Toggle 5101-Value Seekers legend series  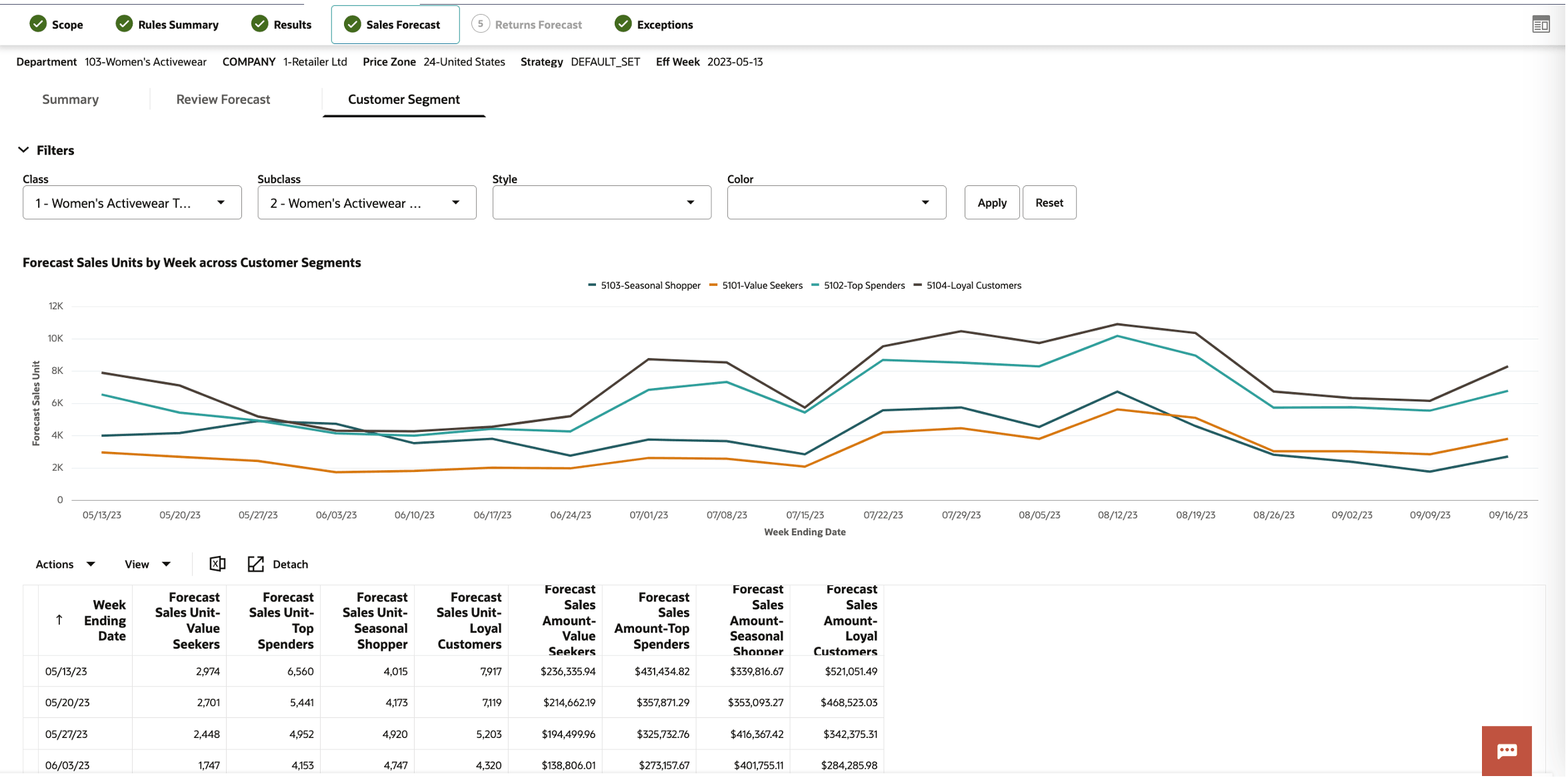[763, 286]
